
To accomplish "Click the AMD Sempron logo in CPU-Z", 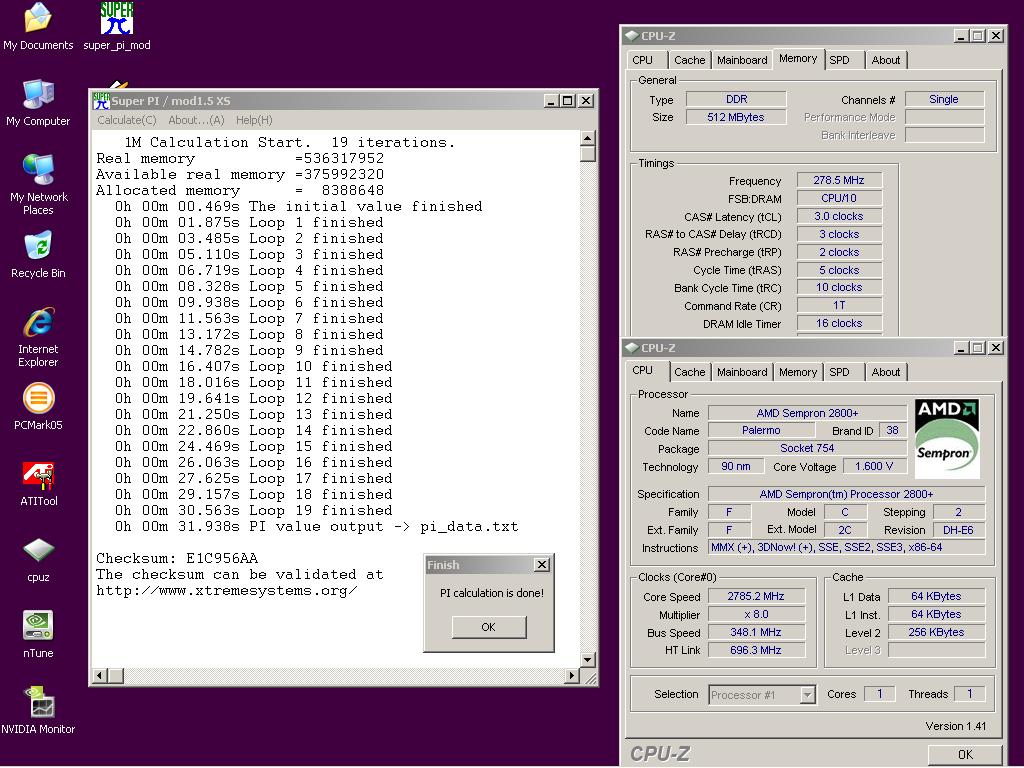I will (946, 438).
